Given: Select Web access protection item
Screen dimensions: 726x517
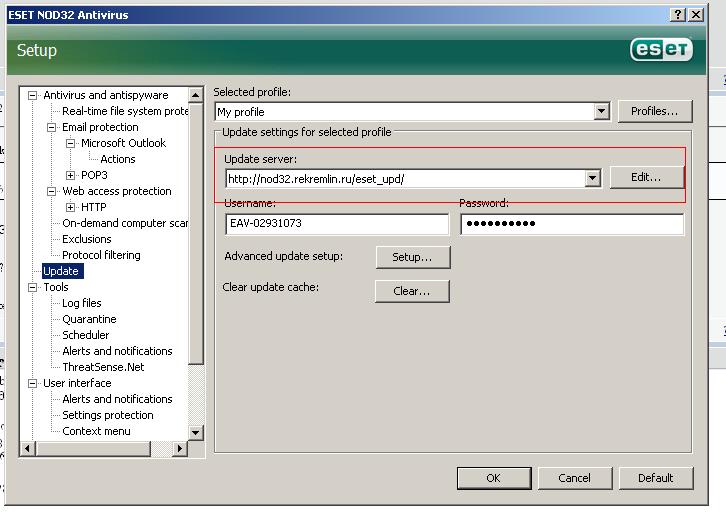Looking at the screenshot, I should point(117,191).
